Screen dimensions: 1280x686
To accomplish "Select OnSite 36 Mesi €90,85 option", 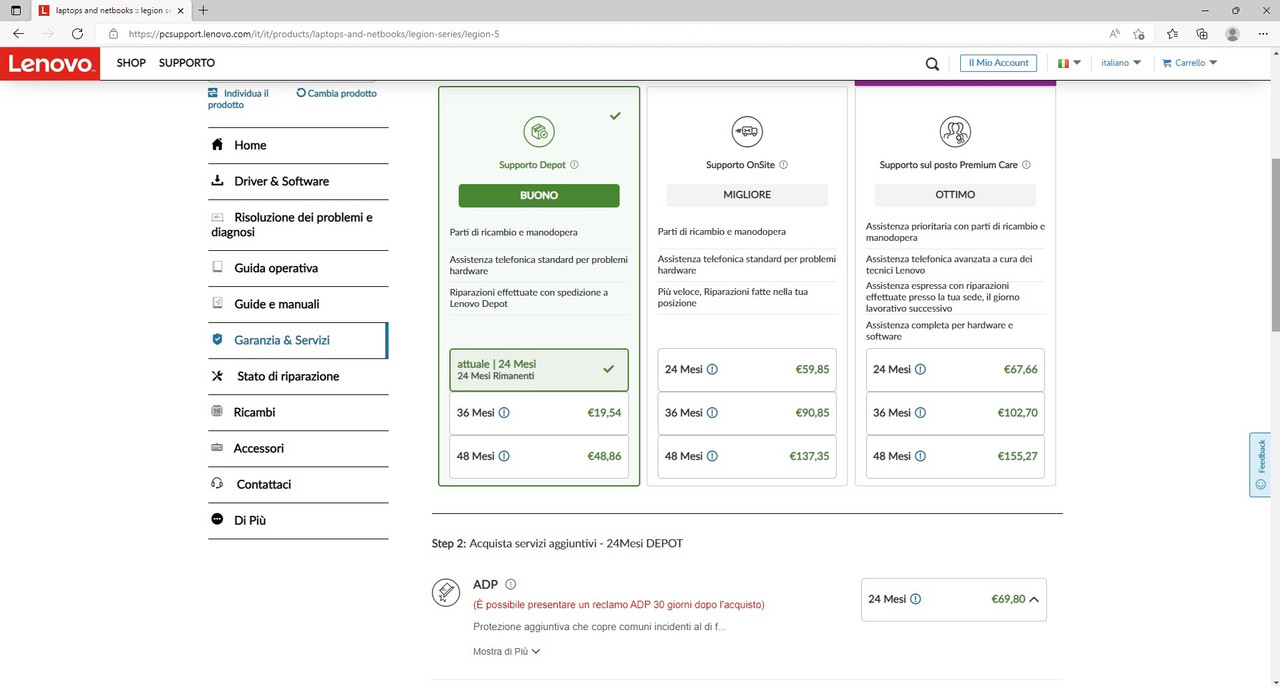I will point(747,413).
